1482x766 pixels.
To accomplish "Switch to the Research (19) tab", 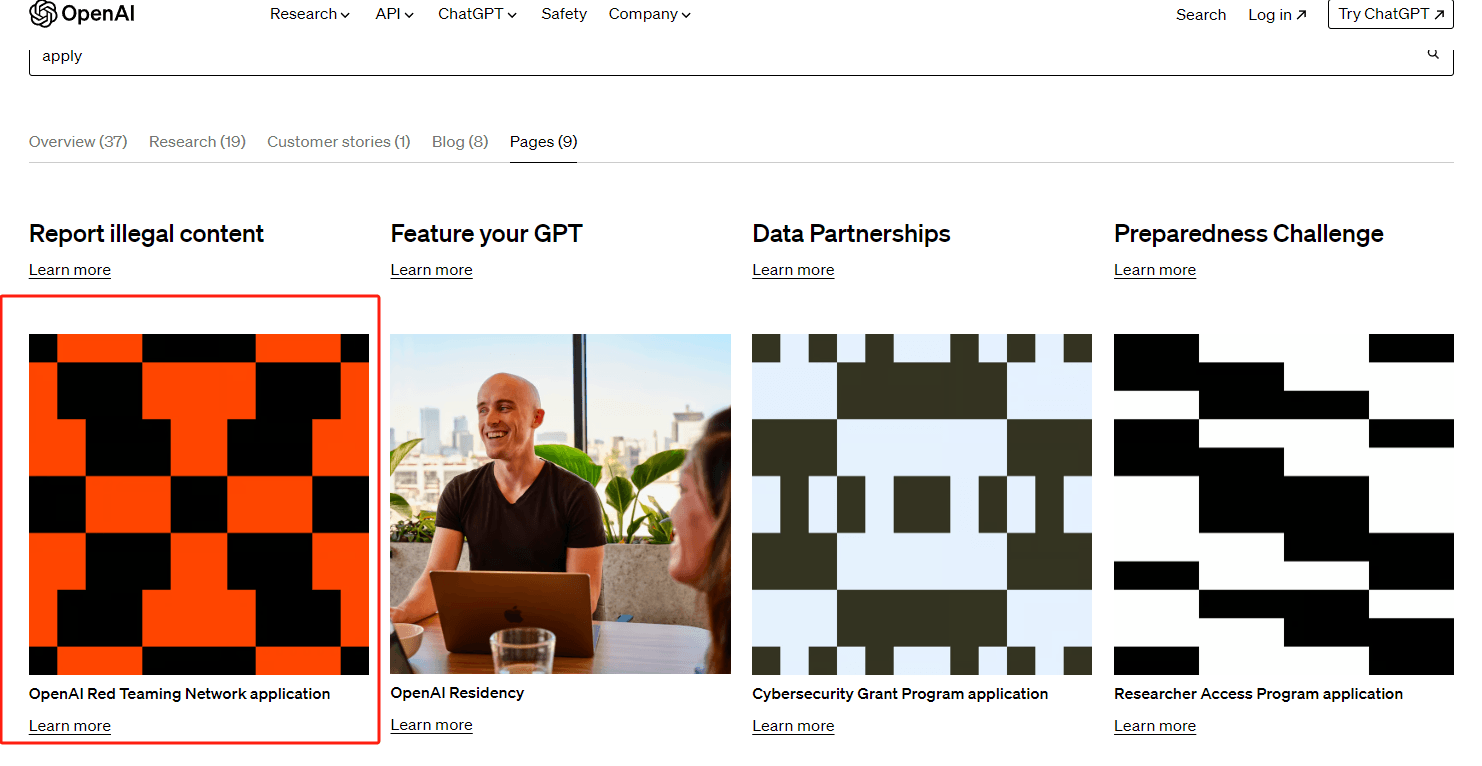I will coord(197,142).
